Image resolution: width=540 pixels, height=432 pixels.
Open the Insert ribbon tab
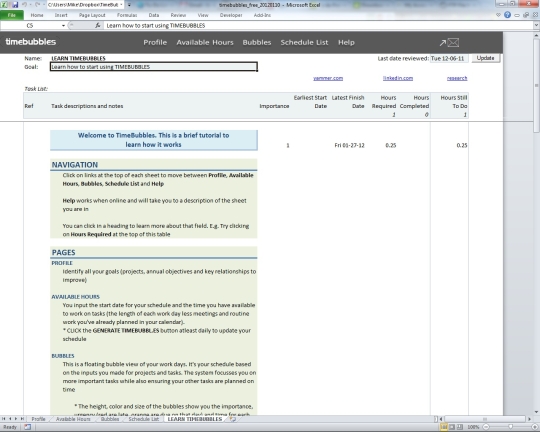coord(61,15)
